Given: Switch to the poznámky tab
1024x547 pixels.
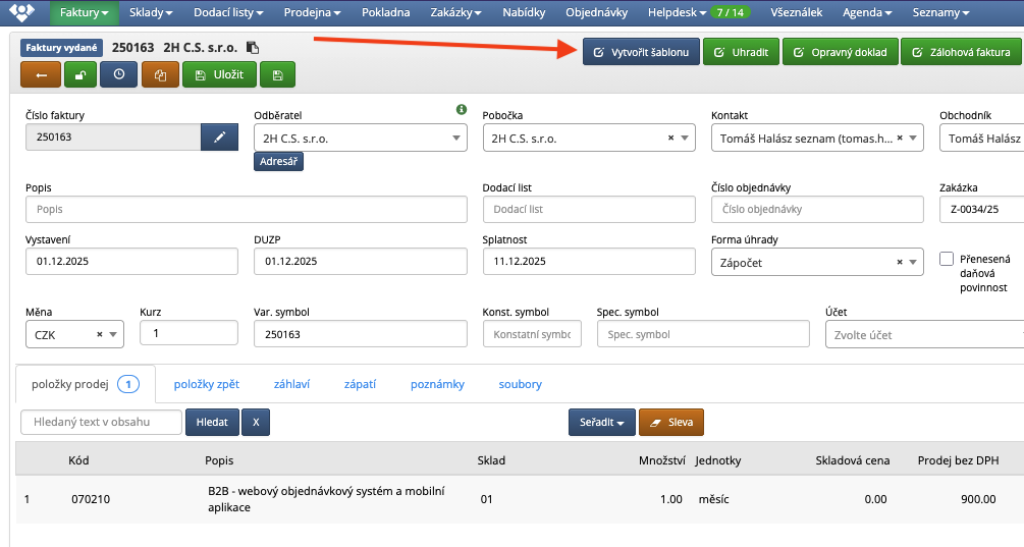Looking at the screenshot, I should 437,383.
